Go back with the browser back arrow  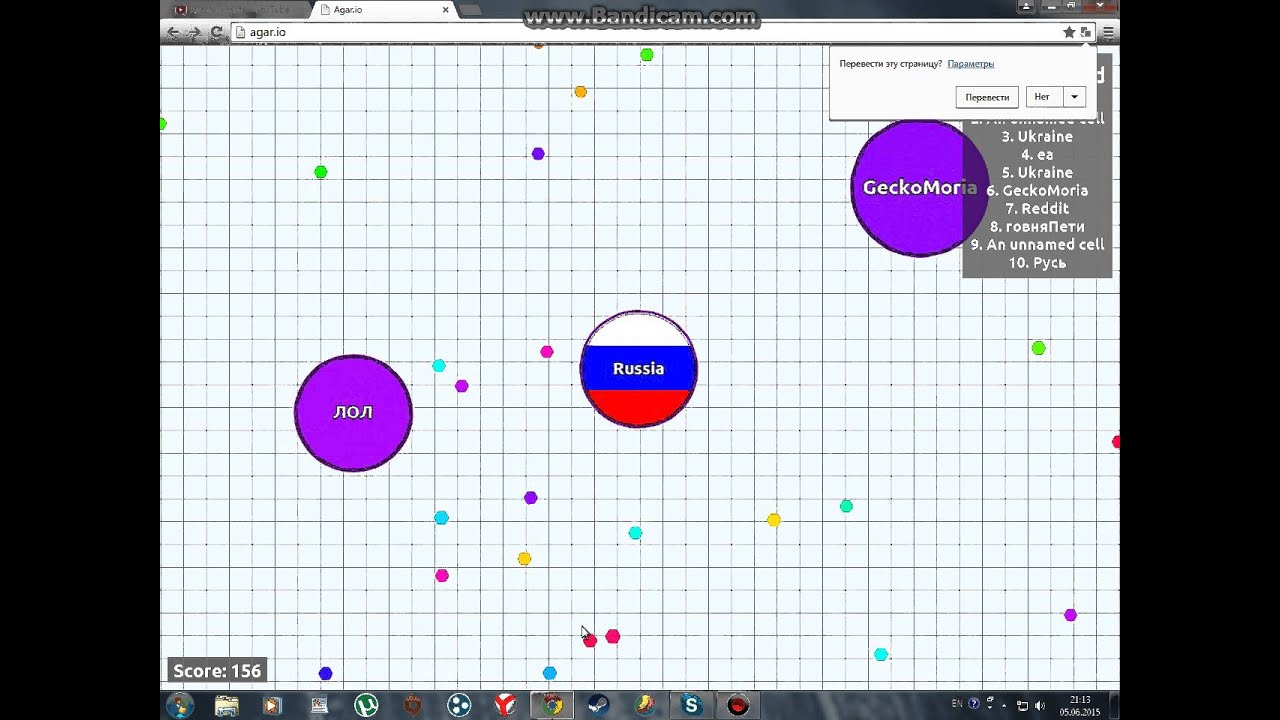click(x=173, y=32)
